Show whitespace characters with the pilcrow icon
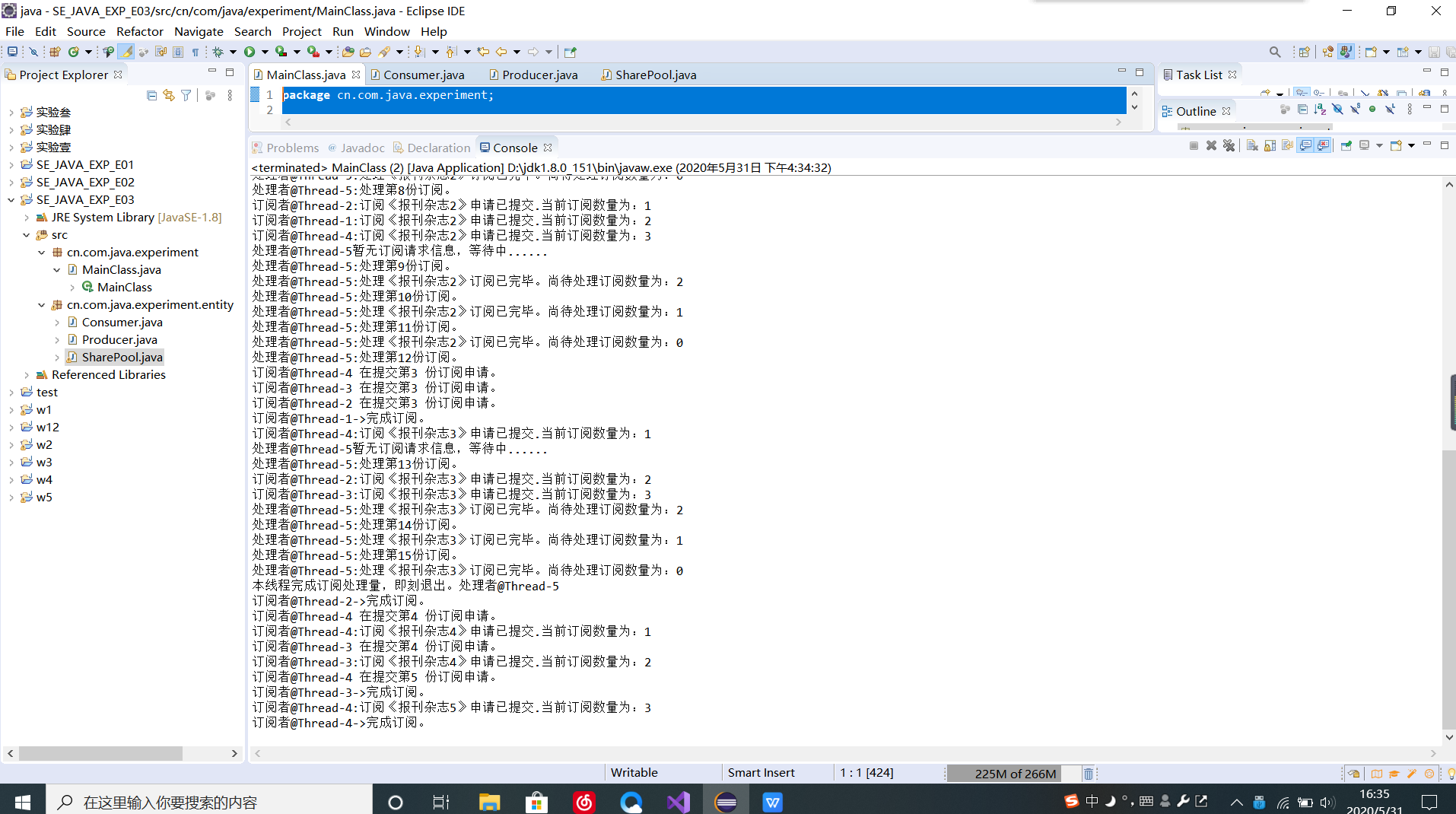 196,51
